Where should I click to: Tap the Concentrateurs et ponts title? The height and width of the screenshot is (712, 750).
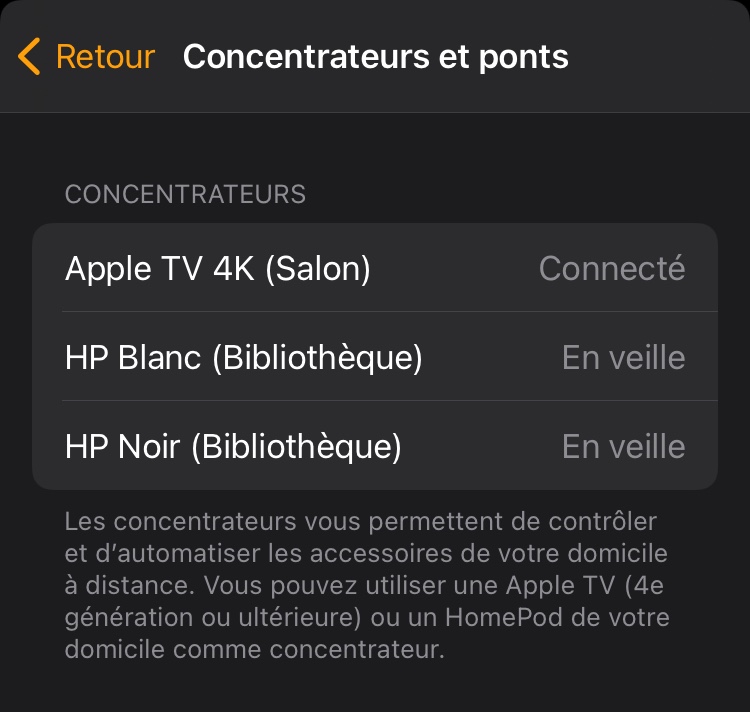(375, 57)
